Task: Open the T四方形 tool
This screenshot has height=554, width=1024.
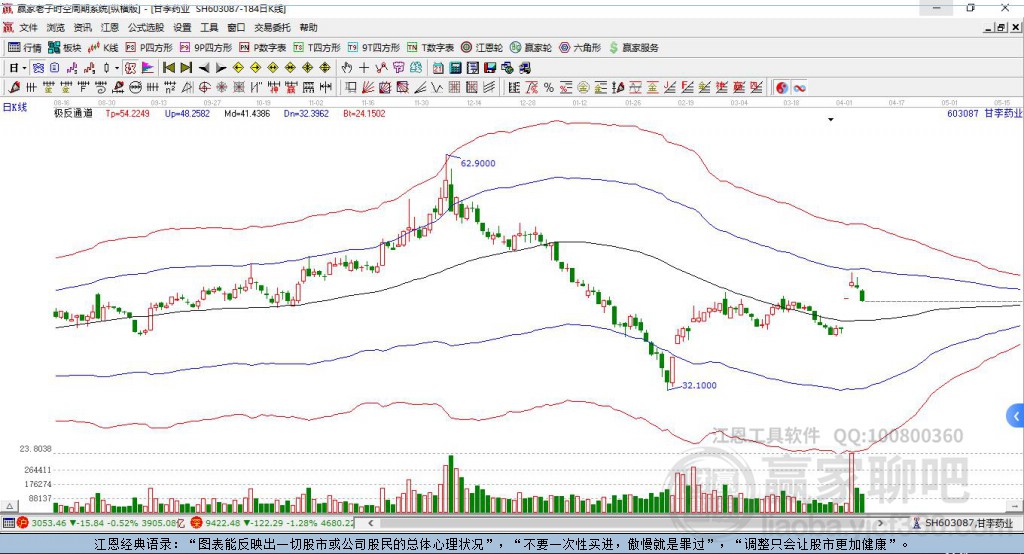Action: pos(317,48)
